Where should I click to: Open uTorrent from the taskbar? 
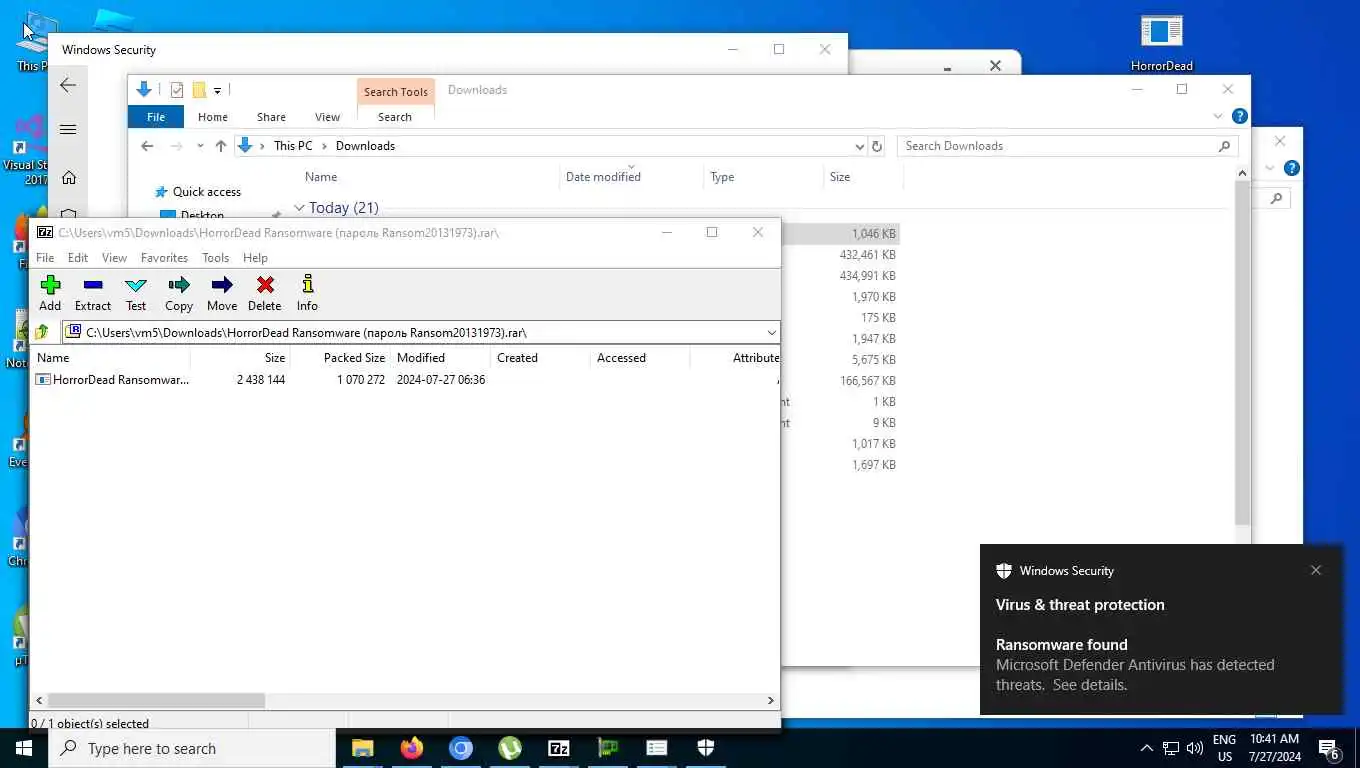(x=510, y=748)
